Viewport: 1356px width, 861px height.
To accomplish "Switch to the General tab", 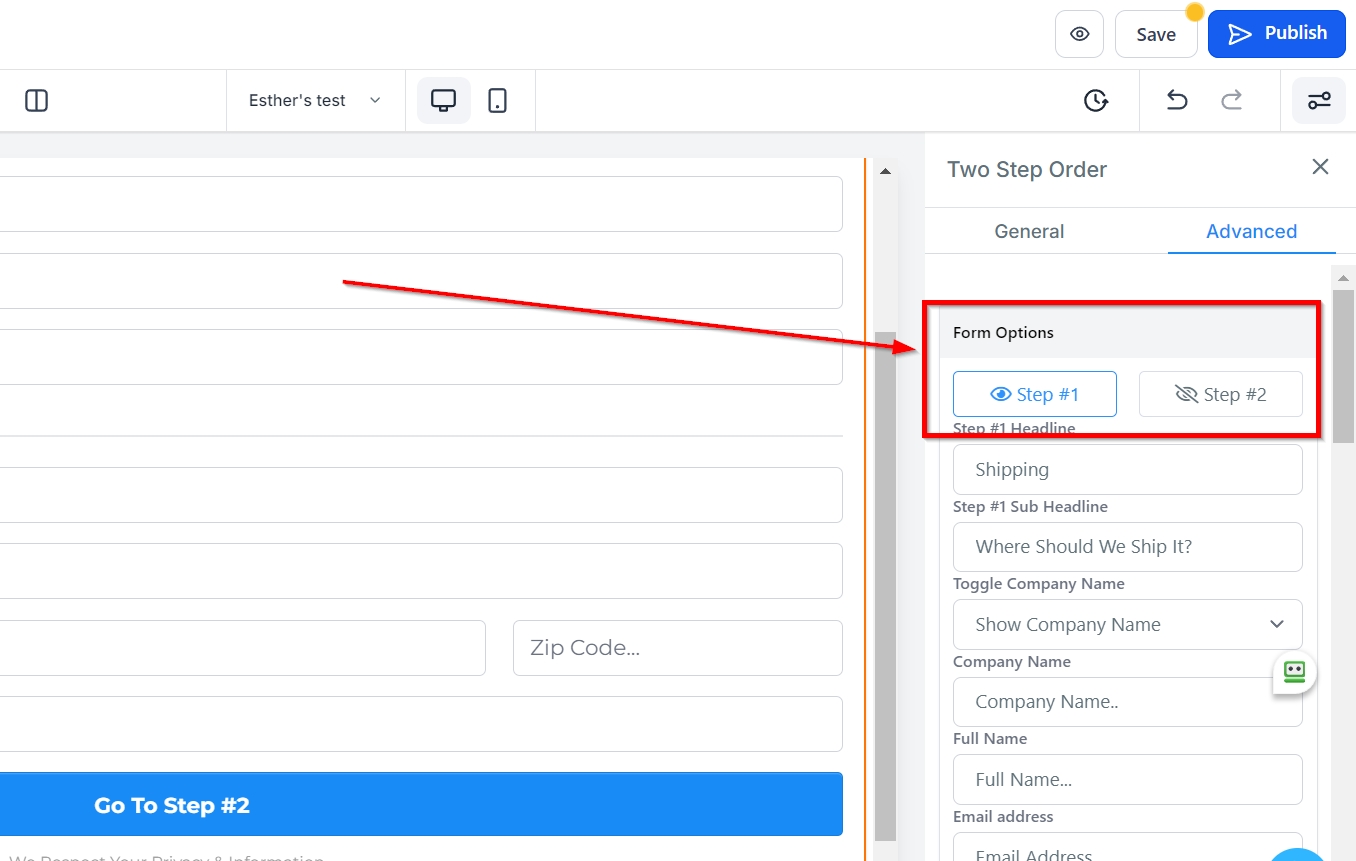I will pos(1029,231).
